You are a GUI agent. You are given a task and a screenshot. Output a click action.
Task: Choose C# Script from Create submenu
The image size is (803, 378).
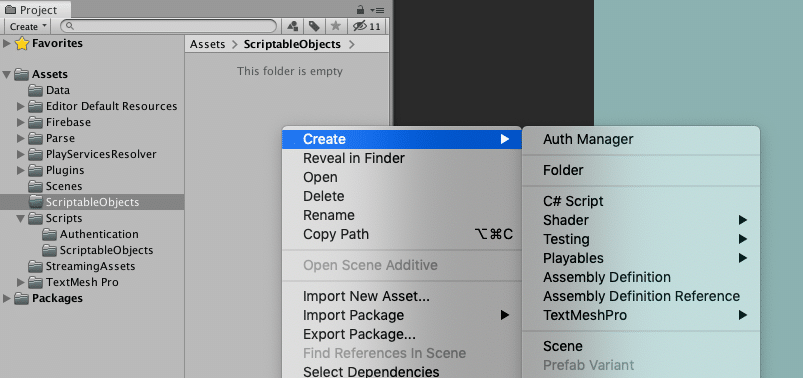tap(573, 201)
